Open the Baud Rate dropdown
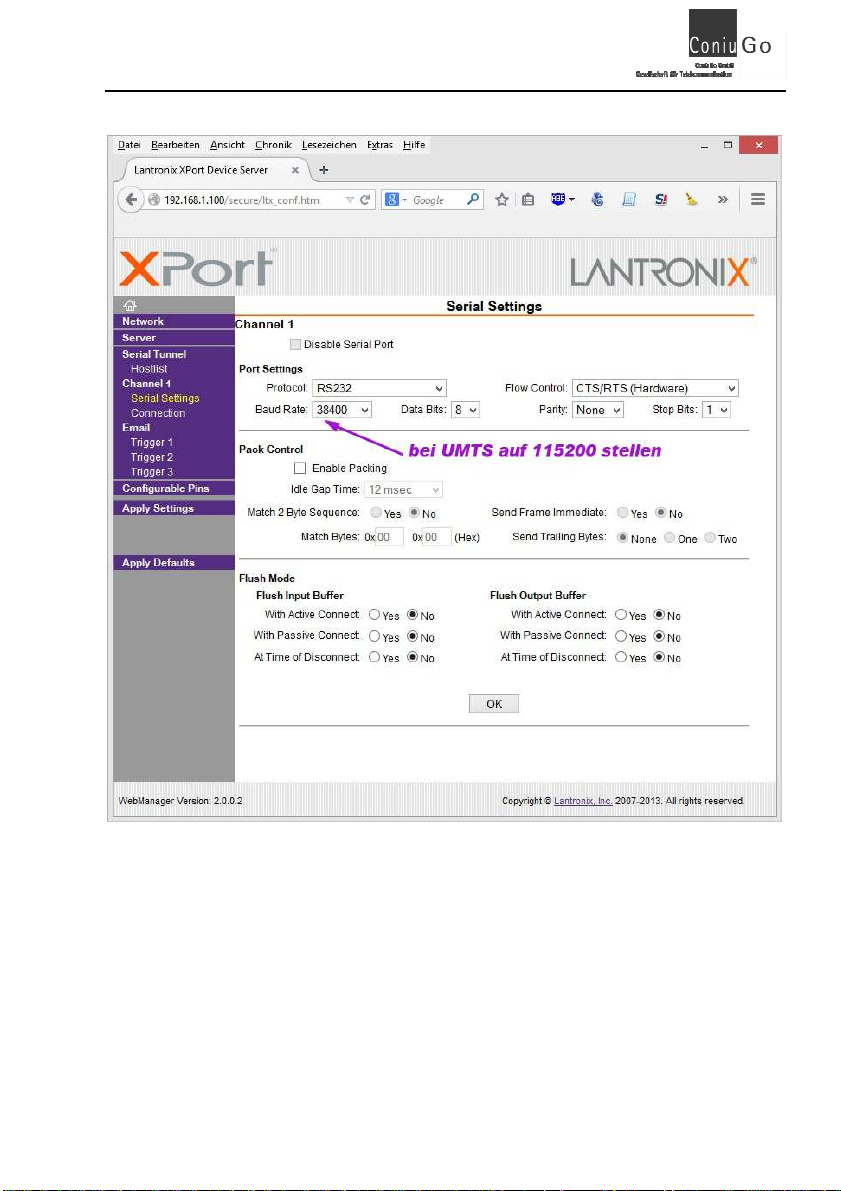 coord(342,409)
